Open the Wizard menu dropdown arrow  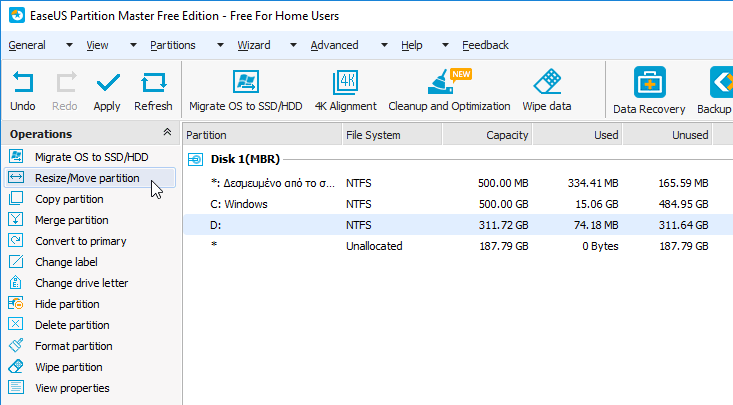coord(293,45)
